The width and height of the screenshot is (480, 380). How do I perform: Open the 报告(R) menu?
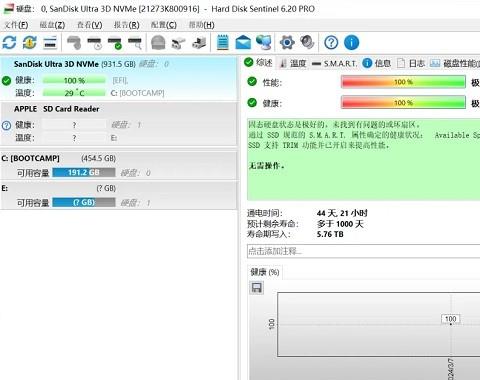click(127, 25)
